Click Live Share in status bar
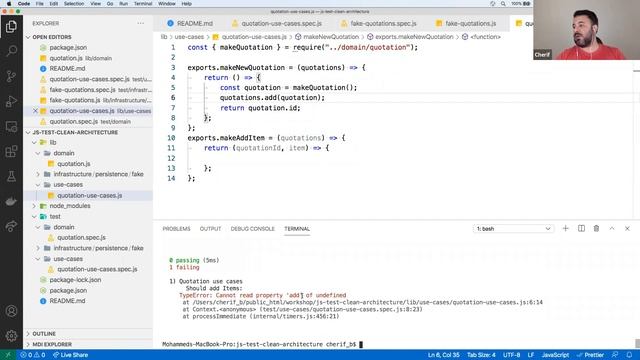This screenshot has height=360, width=640. [x=70, y=355]
